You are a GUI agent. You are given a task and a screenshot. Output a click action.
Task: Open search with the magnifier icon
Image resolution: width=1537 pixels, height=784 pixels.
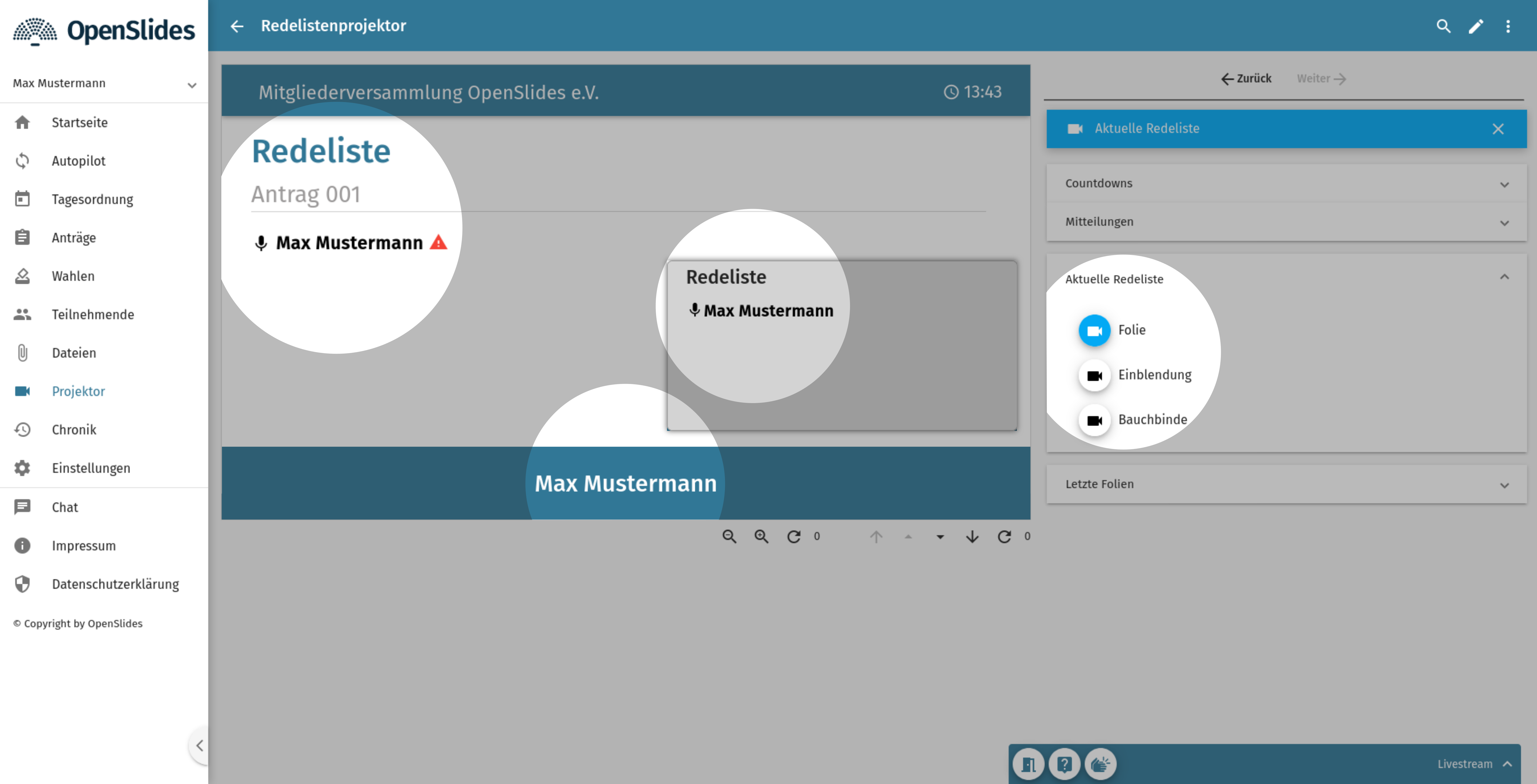click(x=1443, y=26)
